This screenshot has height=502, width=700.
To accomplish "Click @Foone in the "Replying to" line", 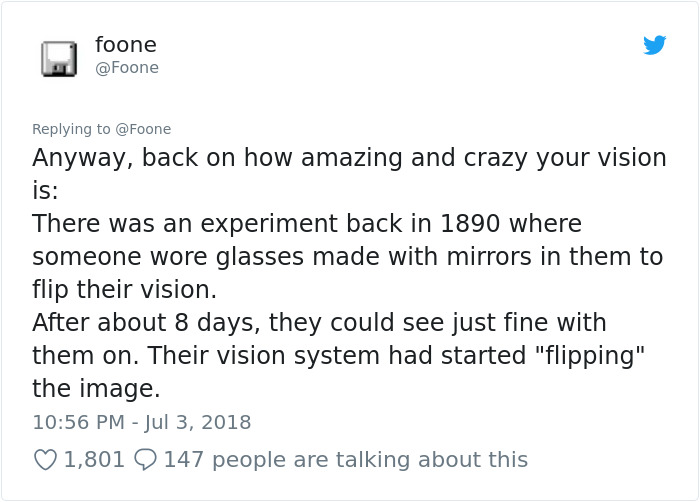I will pos(143,129).
